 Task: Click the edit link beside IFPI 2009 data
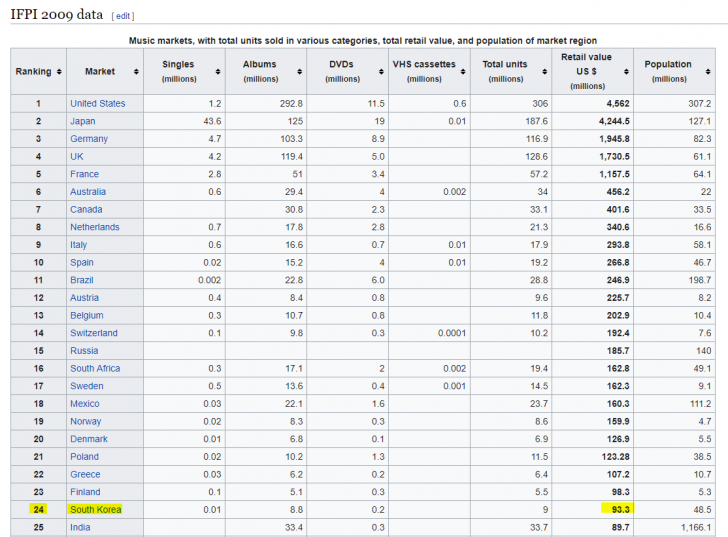pos(122,16)
